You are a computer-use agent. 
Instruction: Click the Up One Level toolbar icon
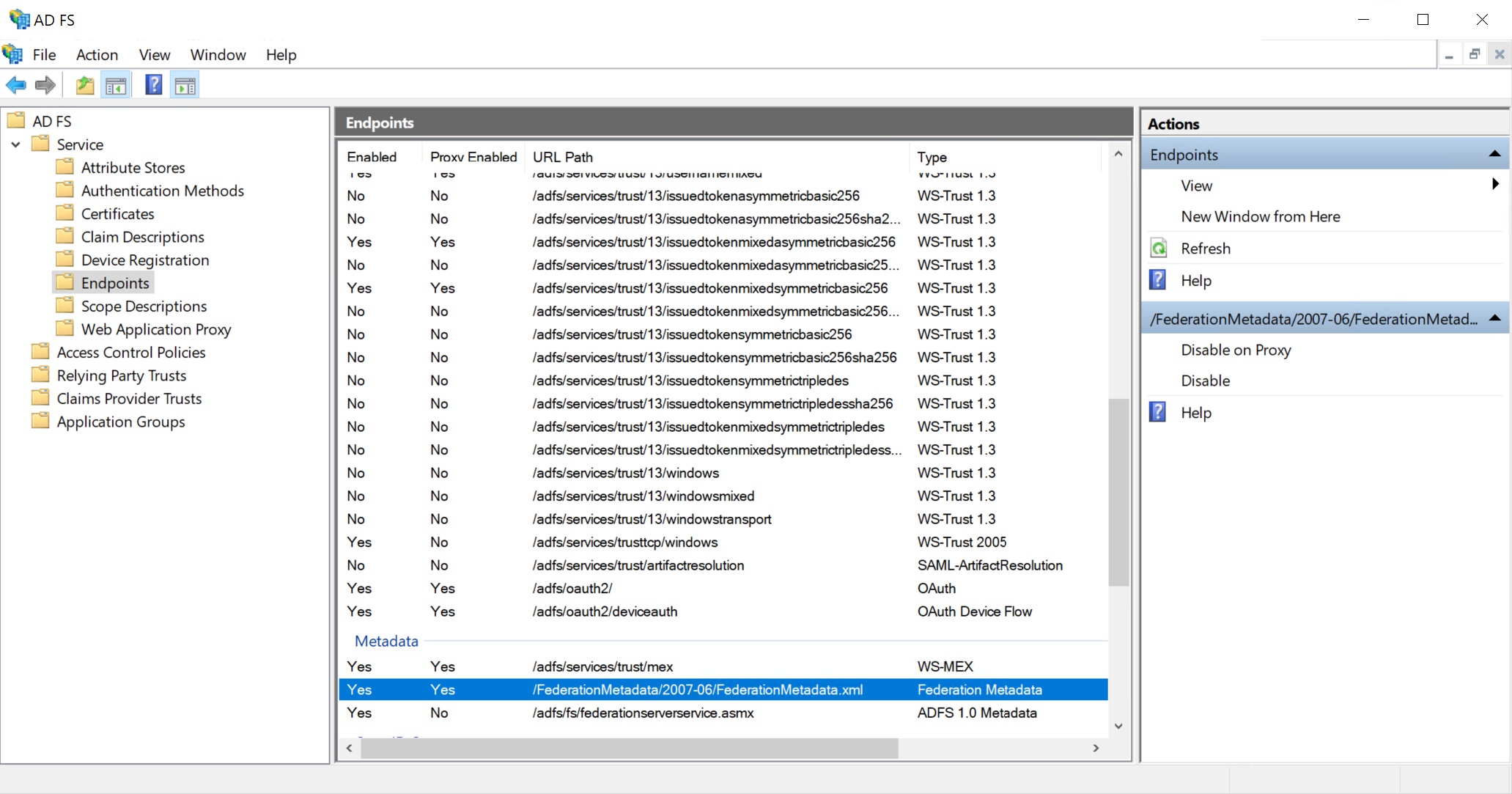tap(85, 86)
